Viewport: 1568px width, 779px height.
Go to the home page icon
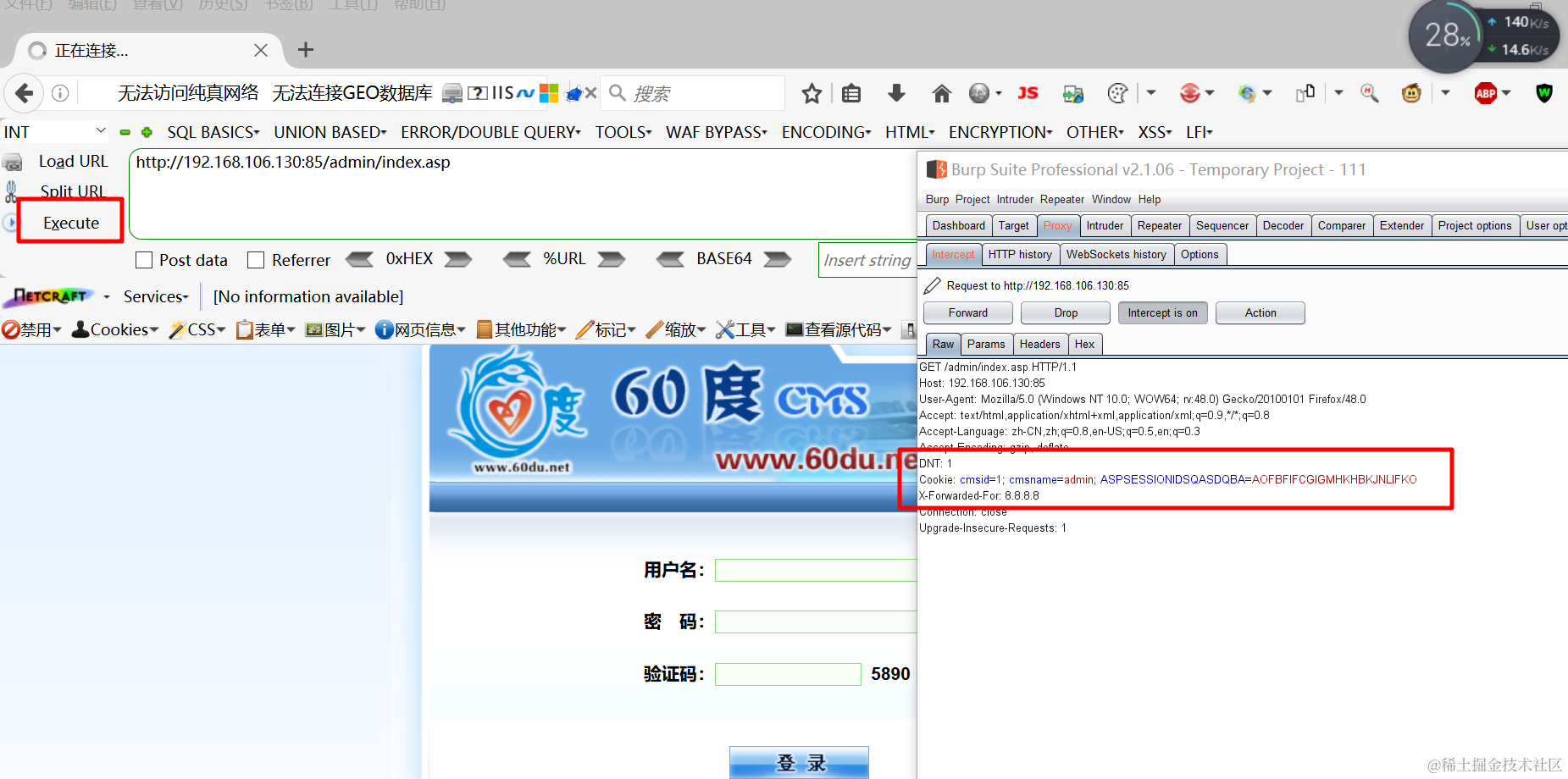click(941, 93)
